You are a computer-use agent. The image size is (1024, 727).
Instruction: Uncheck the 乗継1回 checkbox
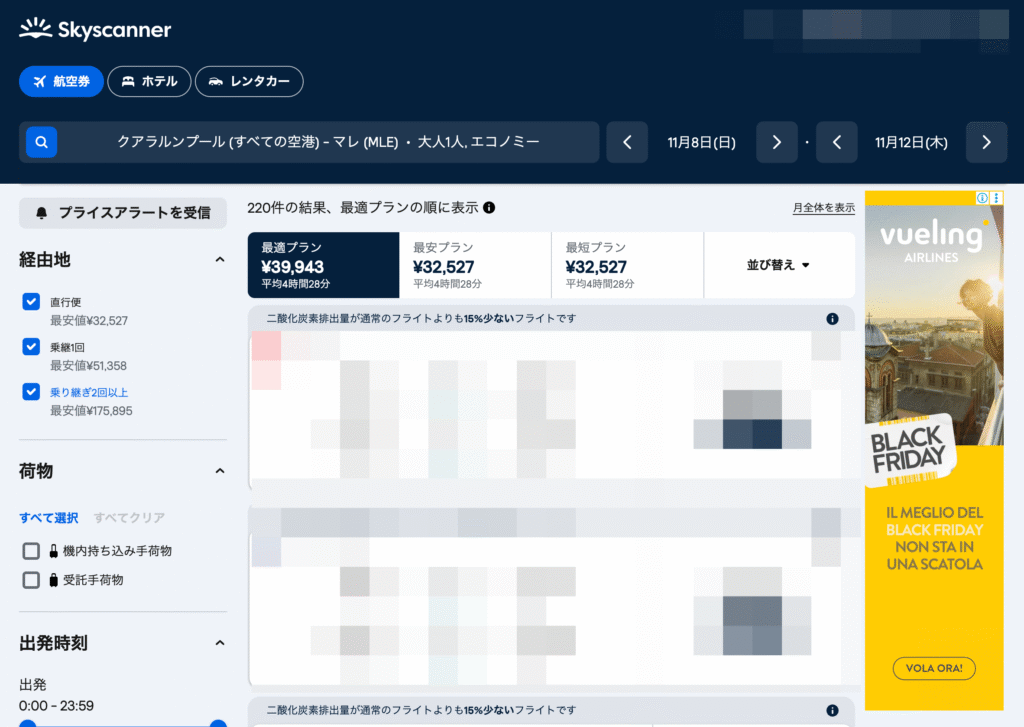[31, 347]
